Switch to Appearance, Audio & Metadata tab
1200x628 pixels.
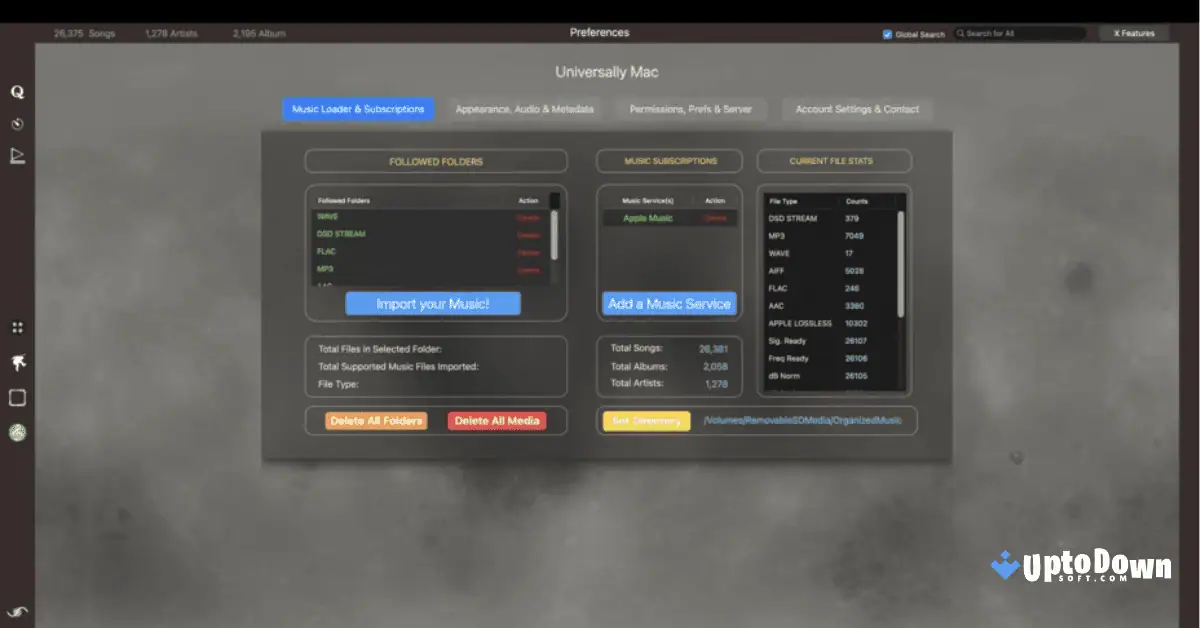tap(525, 109)
